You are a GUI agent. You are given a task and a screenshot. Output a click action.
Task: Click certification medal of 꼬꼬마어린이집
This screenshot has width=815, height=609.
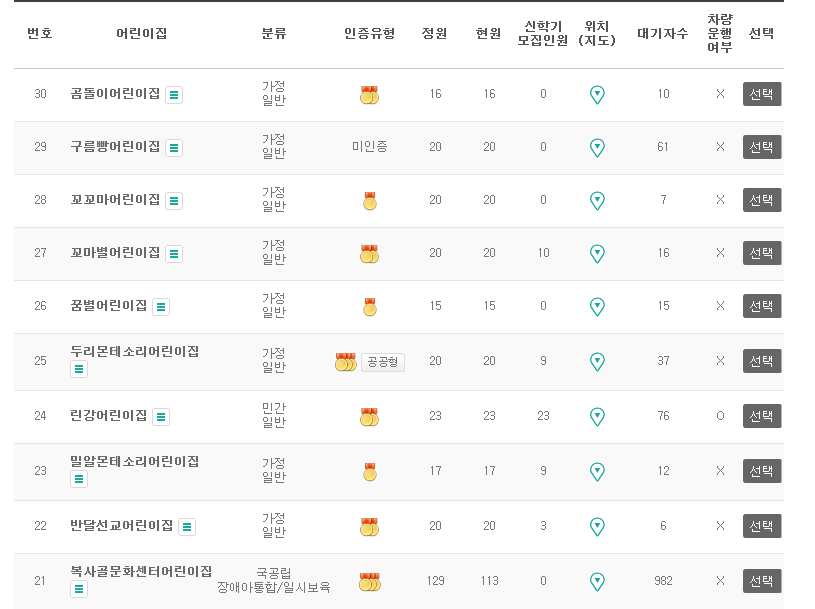click(369, 200)
